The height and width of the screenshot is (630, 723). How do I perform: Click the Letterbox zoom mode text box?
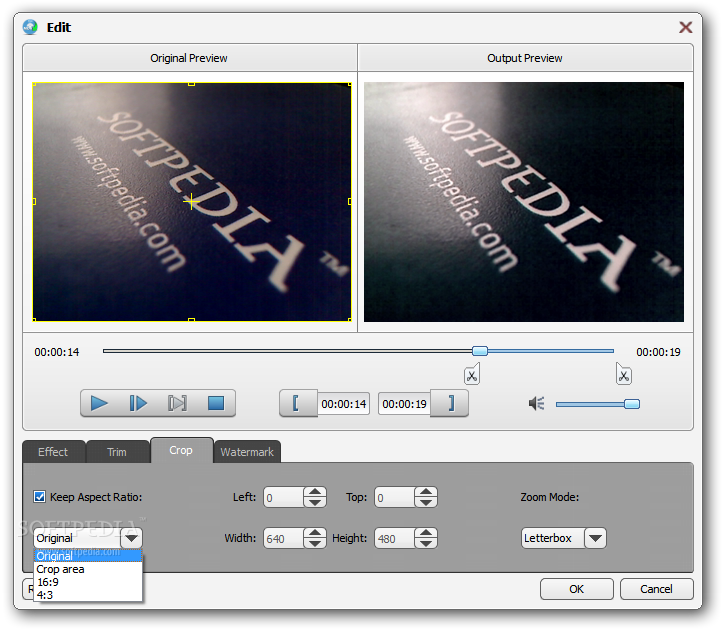553,538
